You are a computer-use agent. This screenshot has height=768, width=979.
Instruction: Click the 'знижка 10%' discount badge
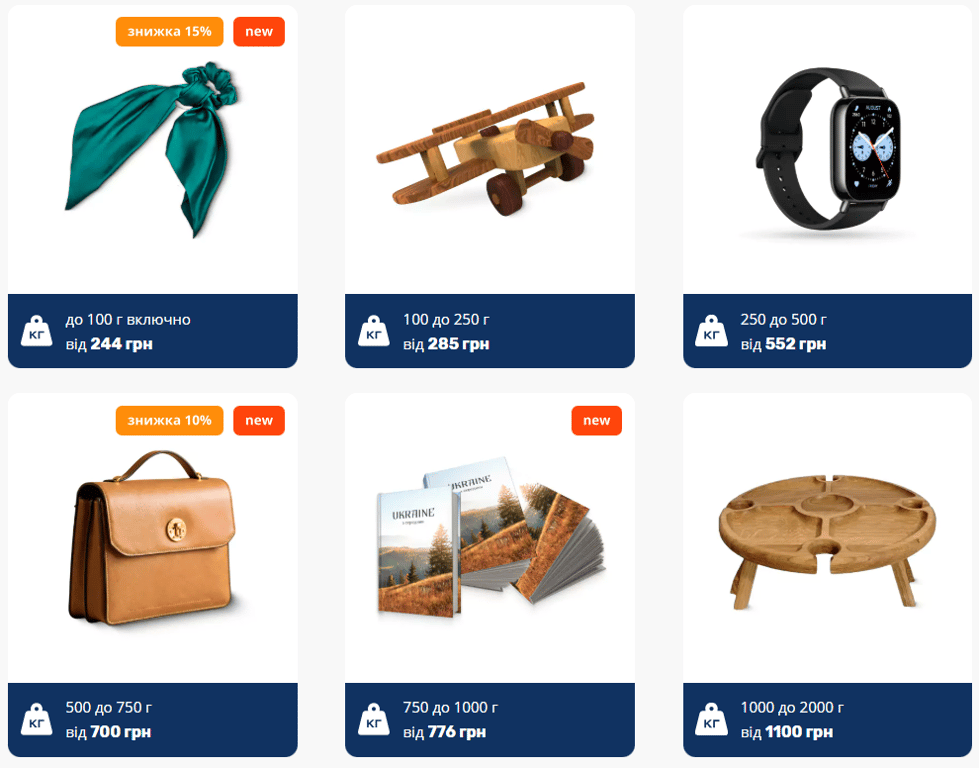[169, 421]
